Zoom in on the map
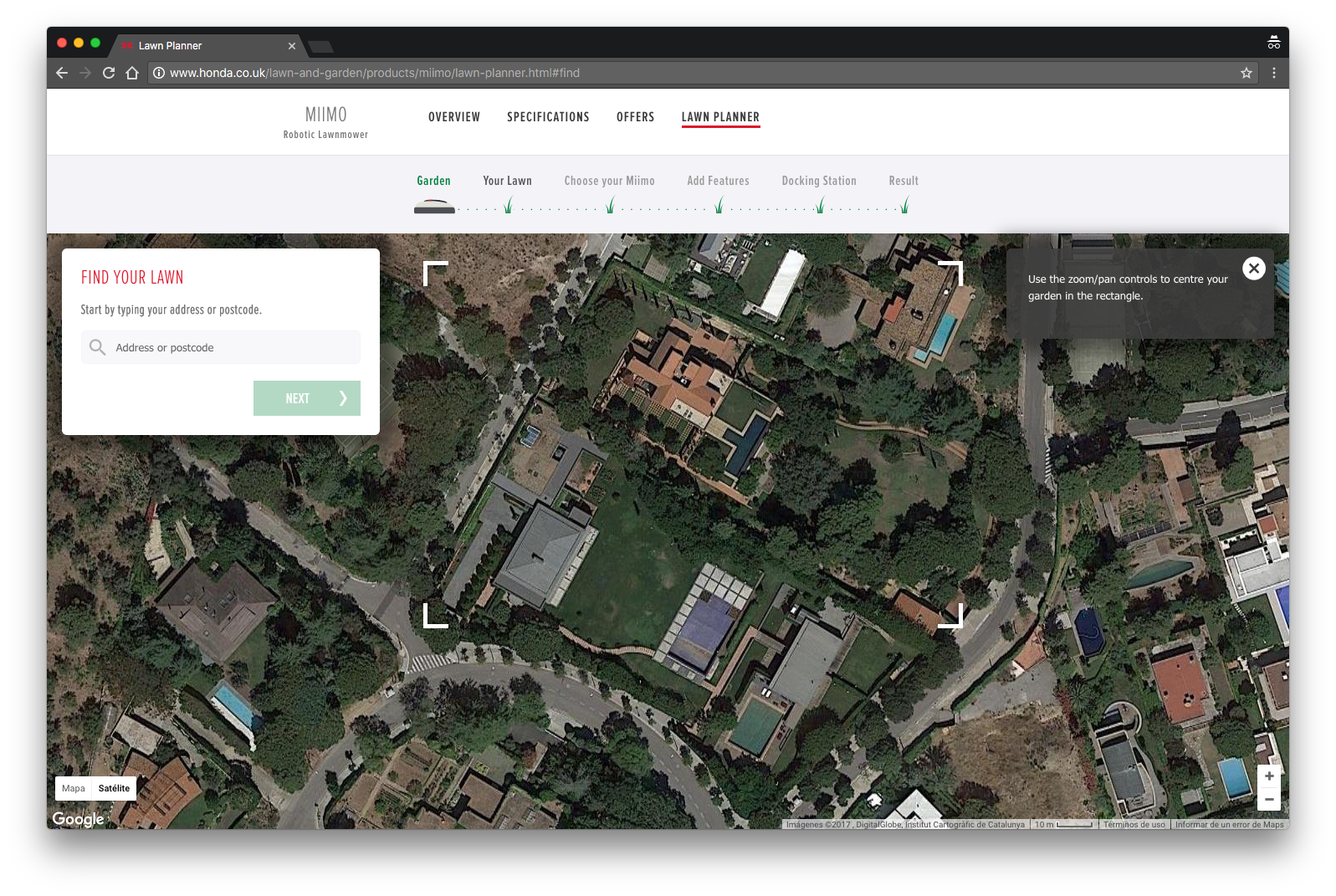The width and height of the screenshot is (1336, 896). [x=1269, y=776]
